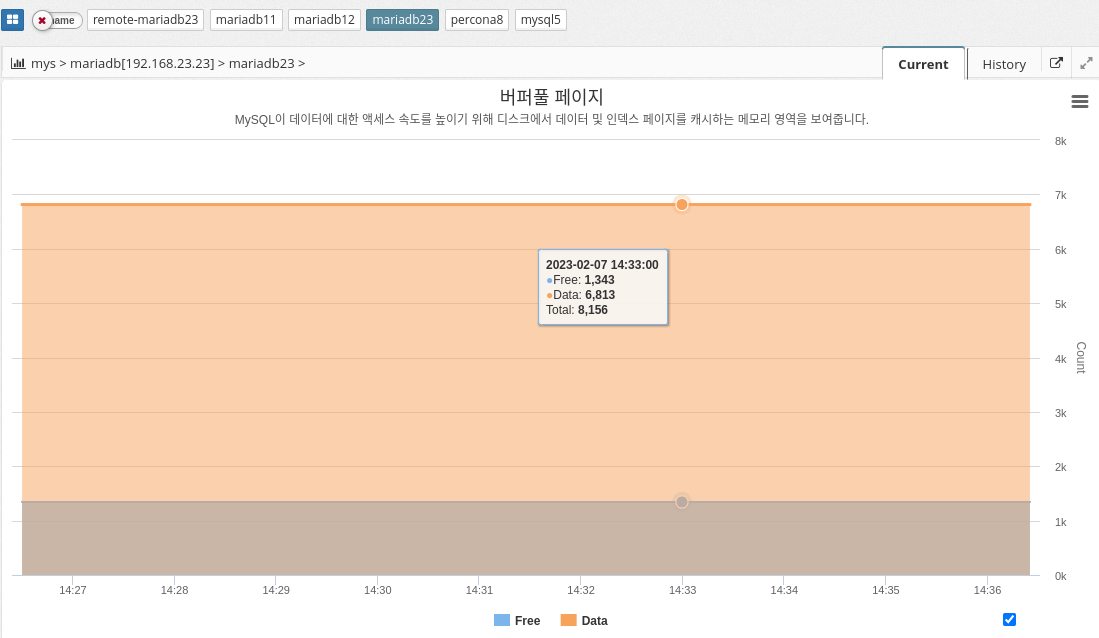Click the orange Data point marker at 14:33
Image resolution: width=1099 pixels, height=638 pixels.
(682, 204)
